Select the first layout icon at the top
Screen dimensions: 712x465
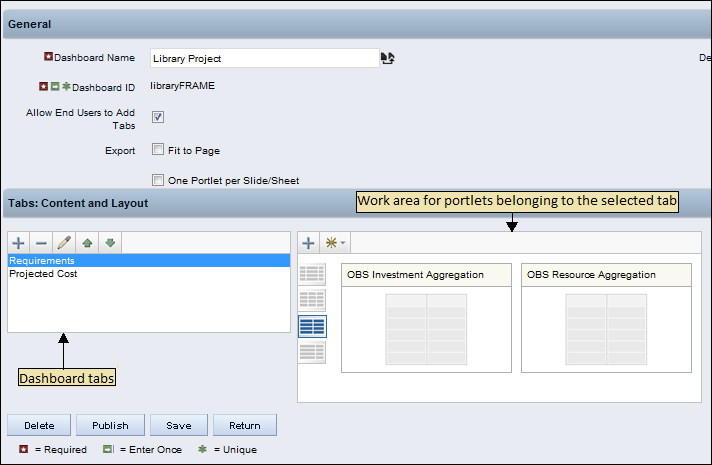tap(312, 274)
